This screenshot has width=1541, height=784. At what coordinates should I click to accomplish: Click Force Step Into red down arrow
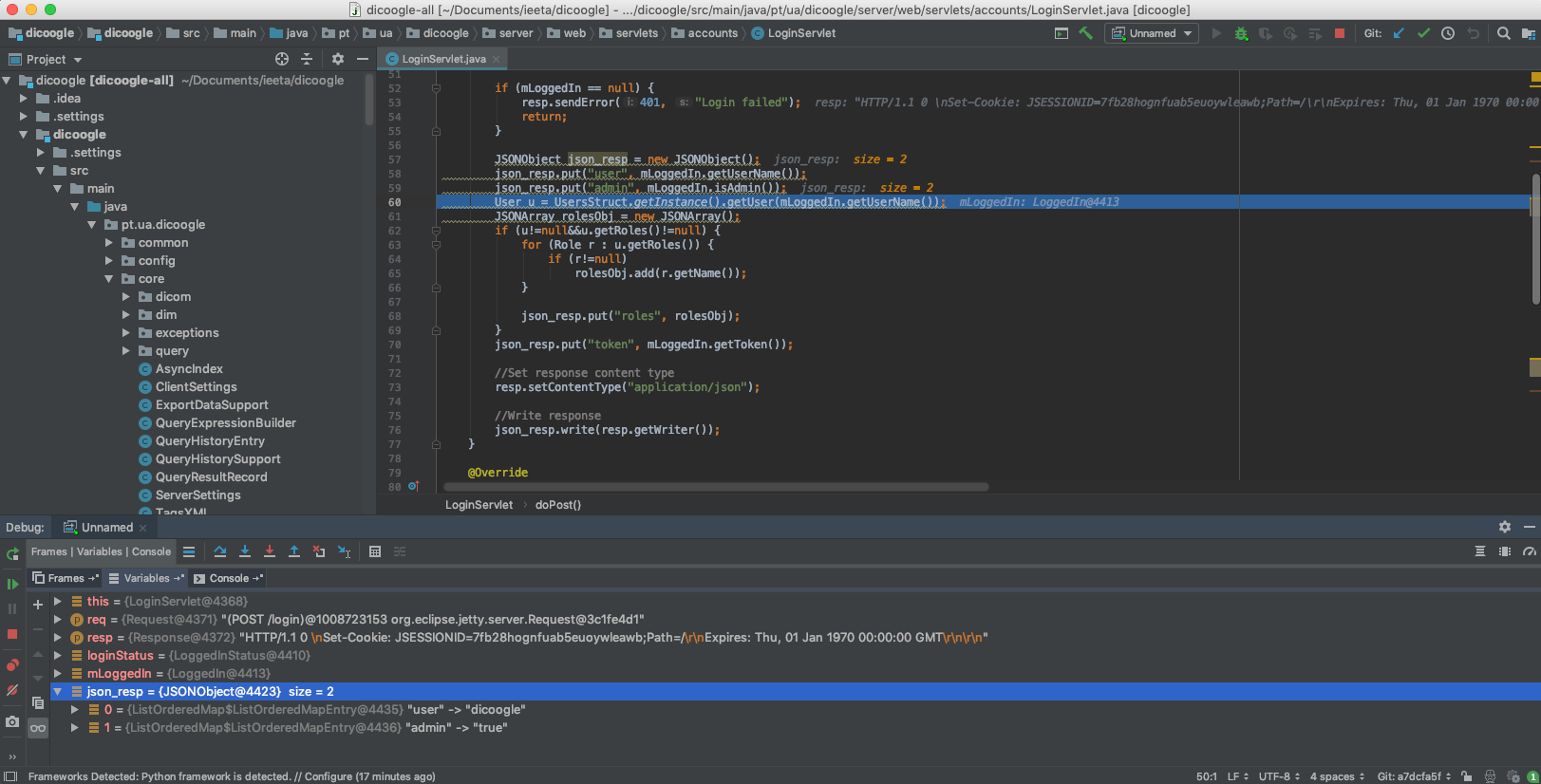pos(270,551)
